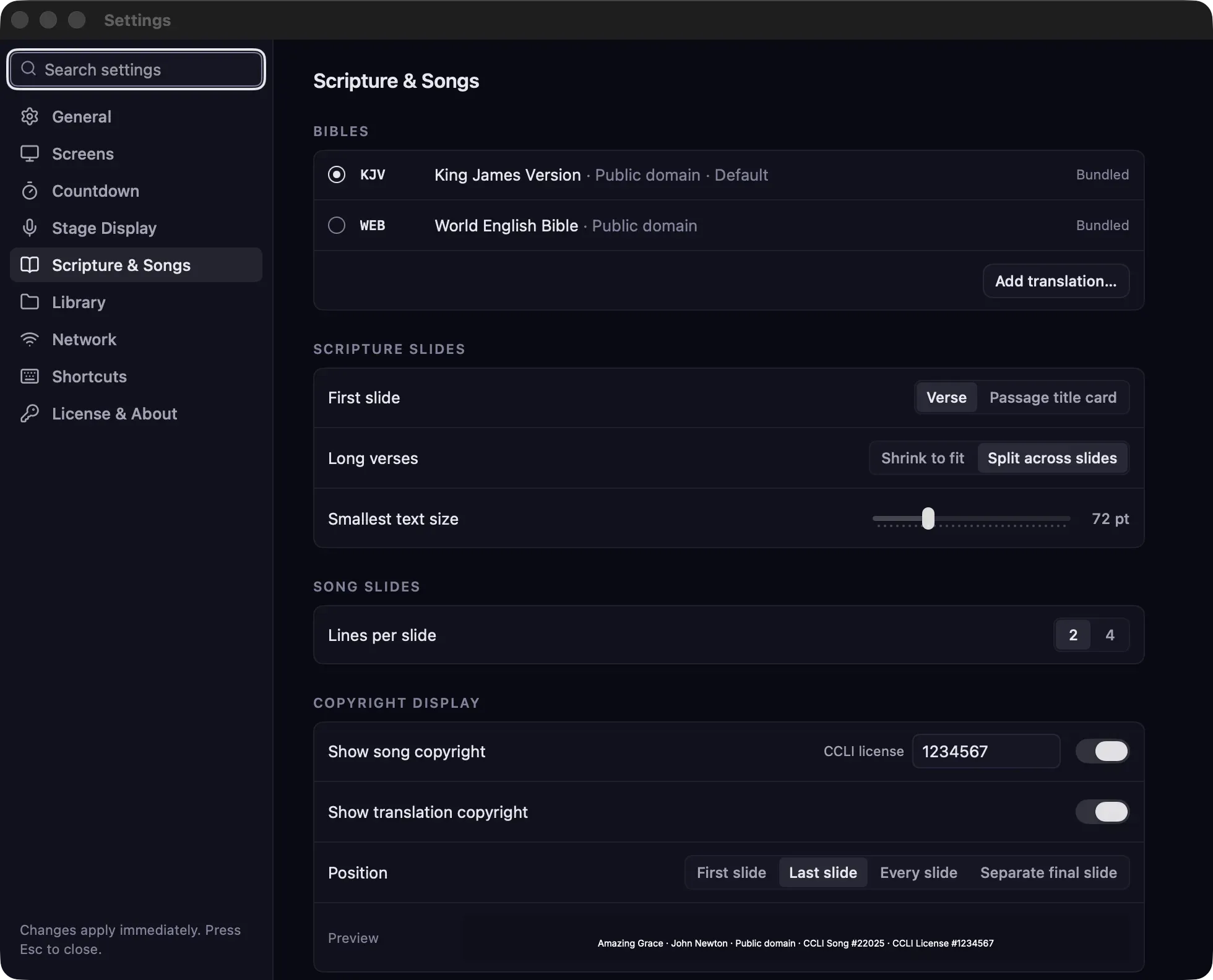Set Long verses to Shrink to fit

(923, 458)
